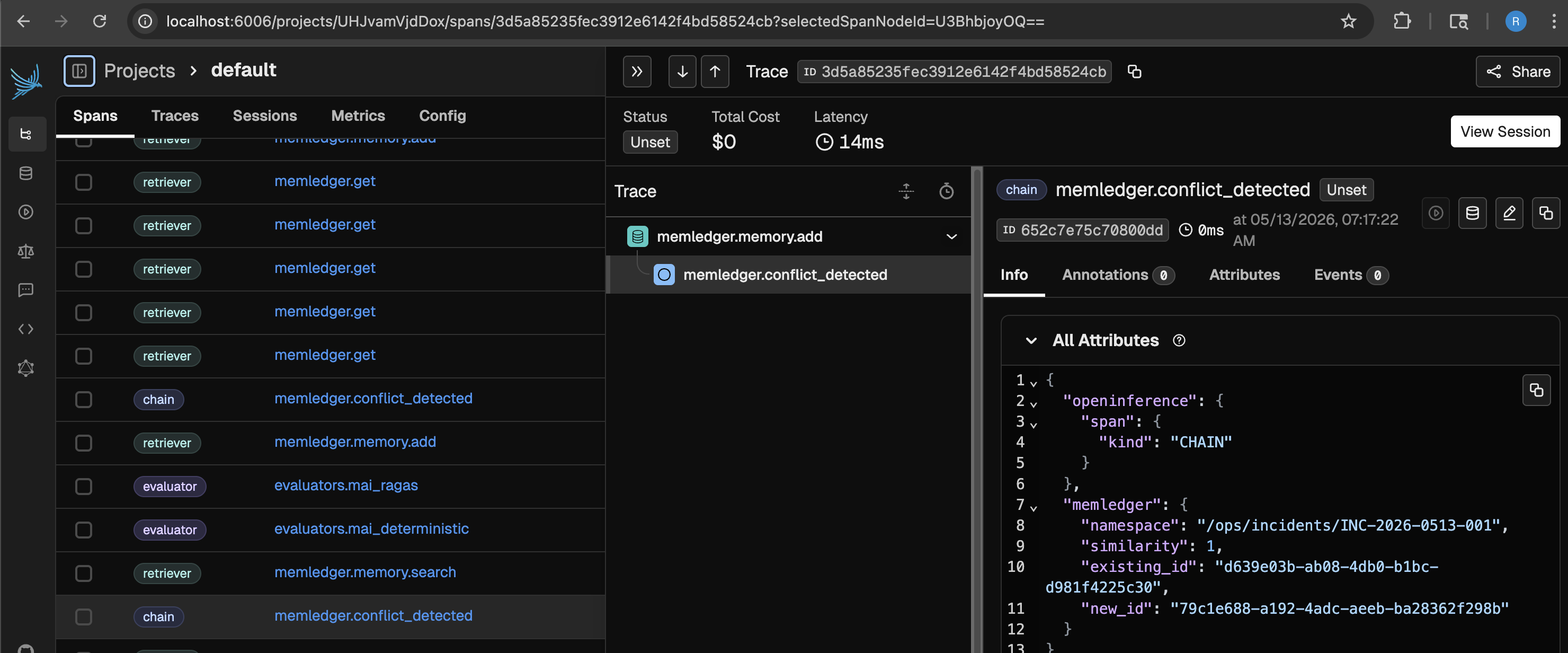Screen dimensions: 1568x653
Task: Add span to dataset icon
Action: (1473, 213)
